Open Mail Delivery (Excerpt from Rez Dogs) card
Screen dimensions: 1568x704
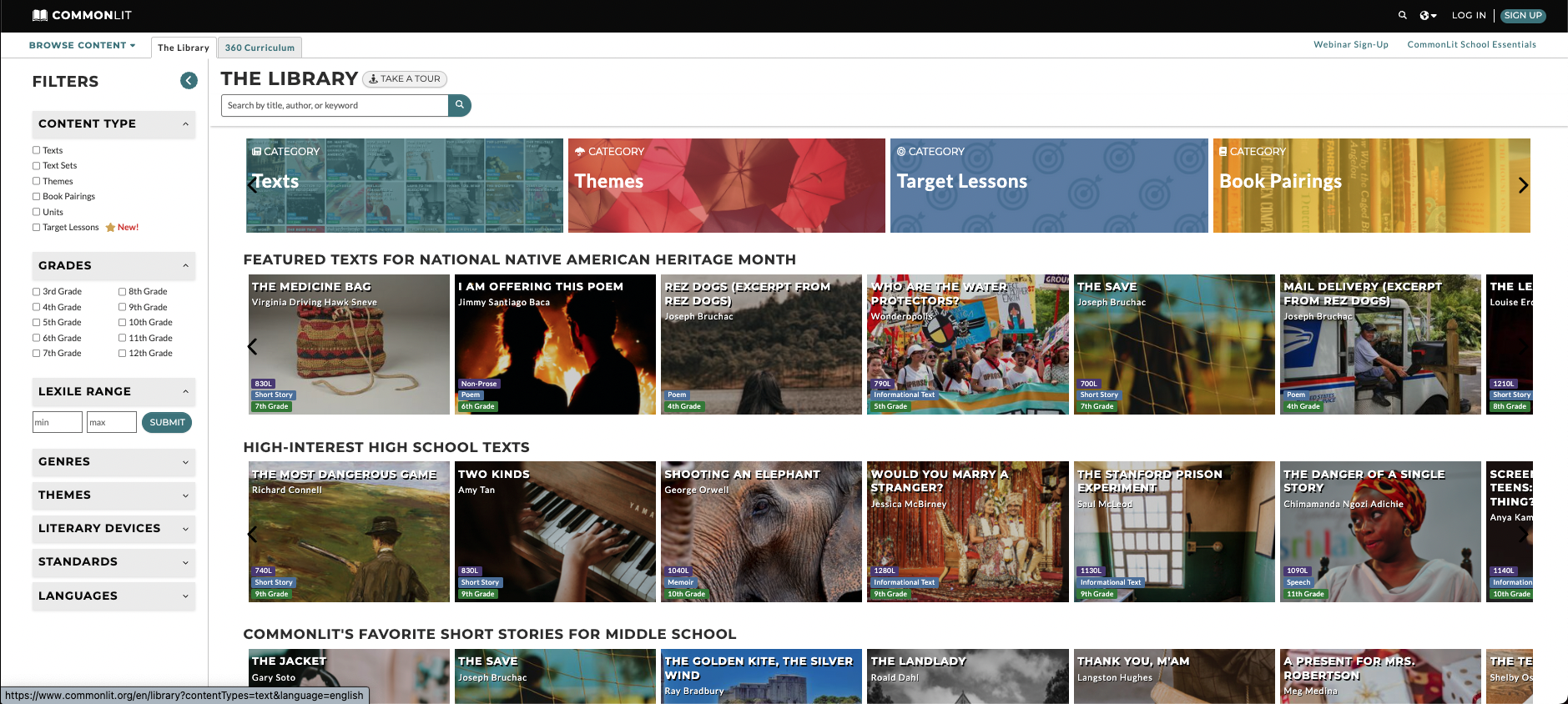point(1381,344)
